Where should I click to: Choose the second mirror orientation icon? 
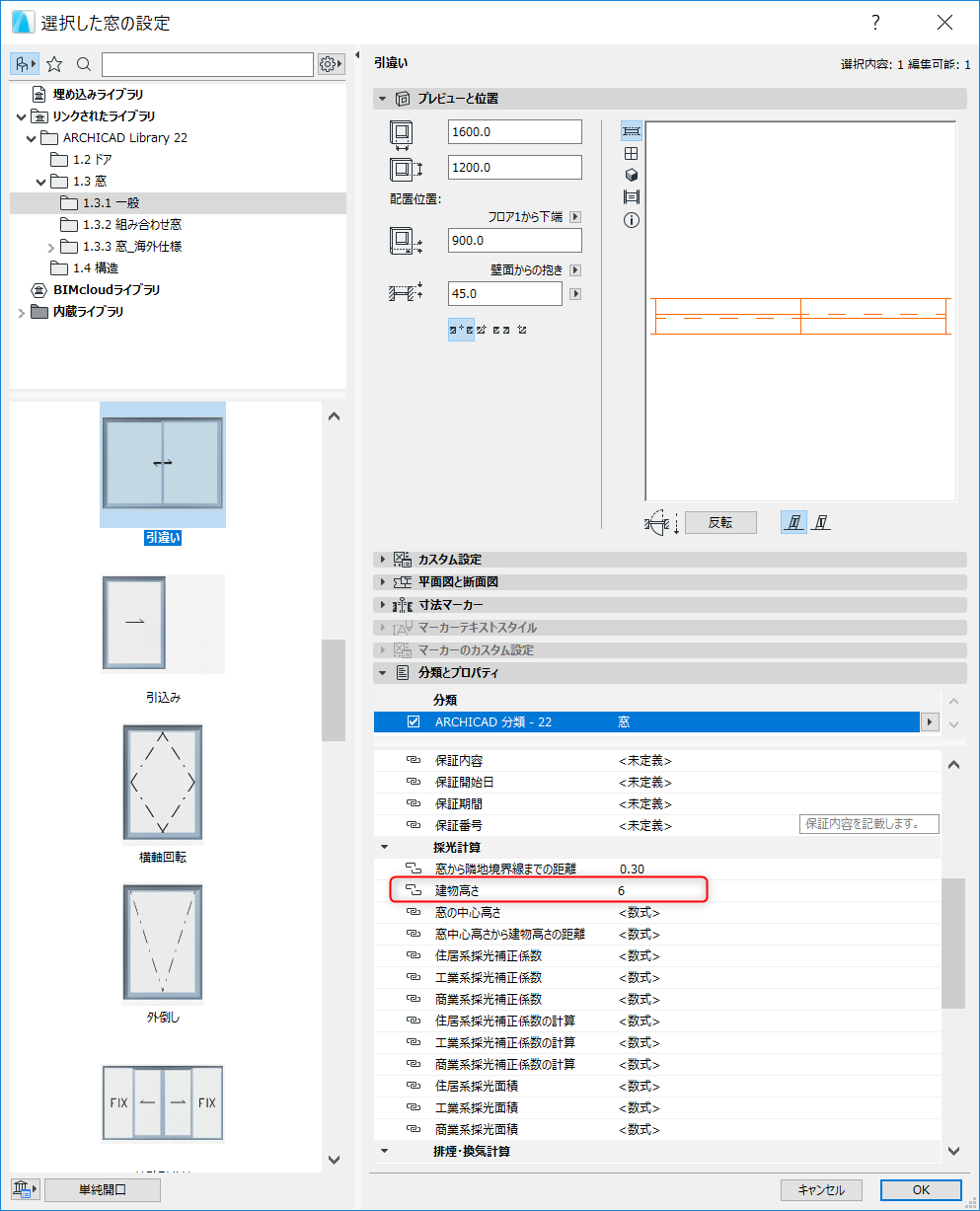tap(822, 522)
